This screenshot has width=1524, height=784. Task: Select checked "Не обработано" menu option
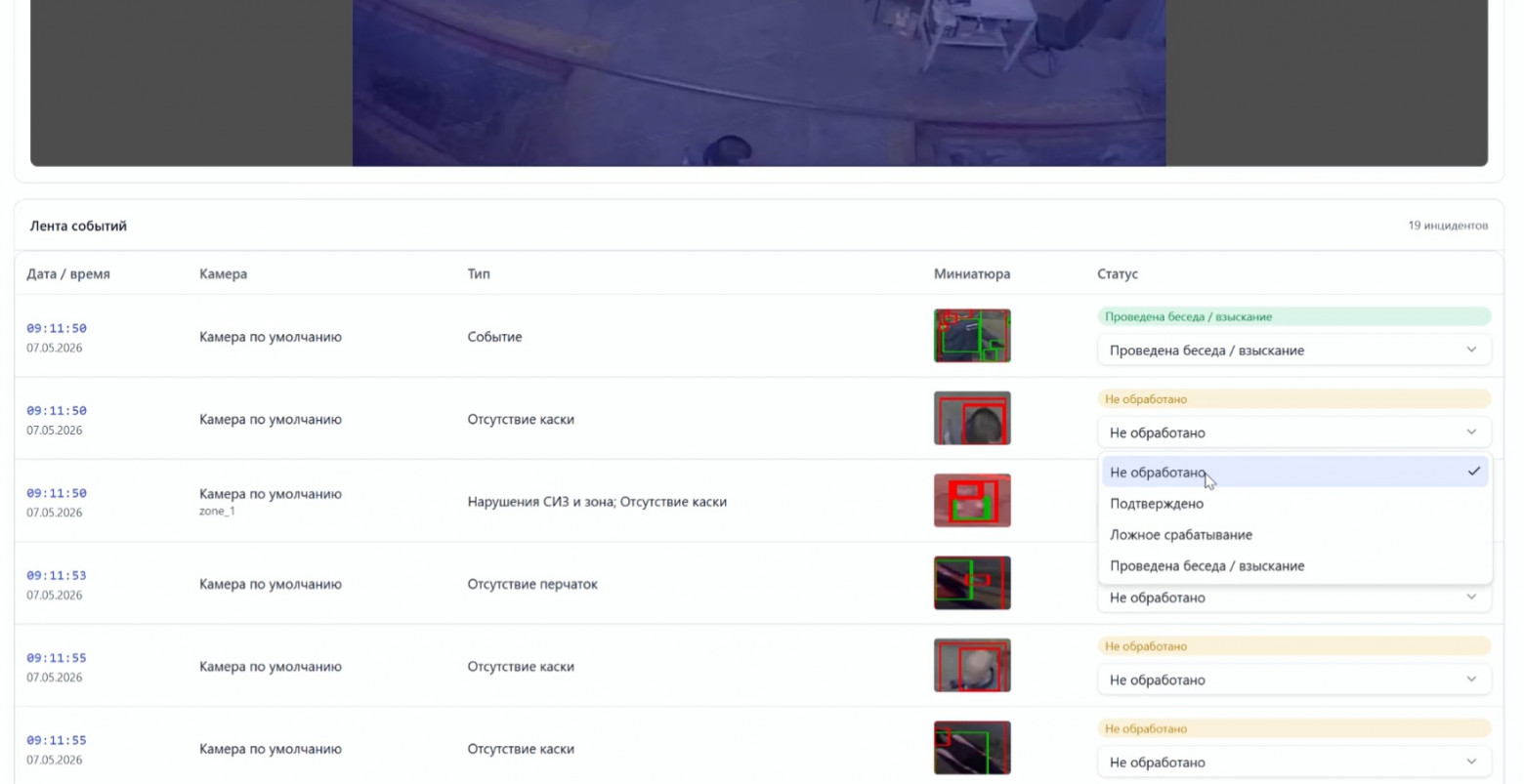click(1294, 472)
